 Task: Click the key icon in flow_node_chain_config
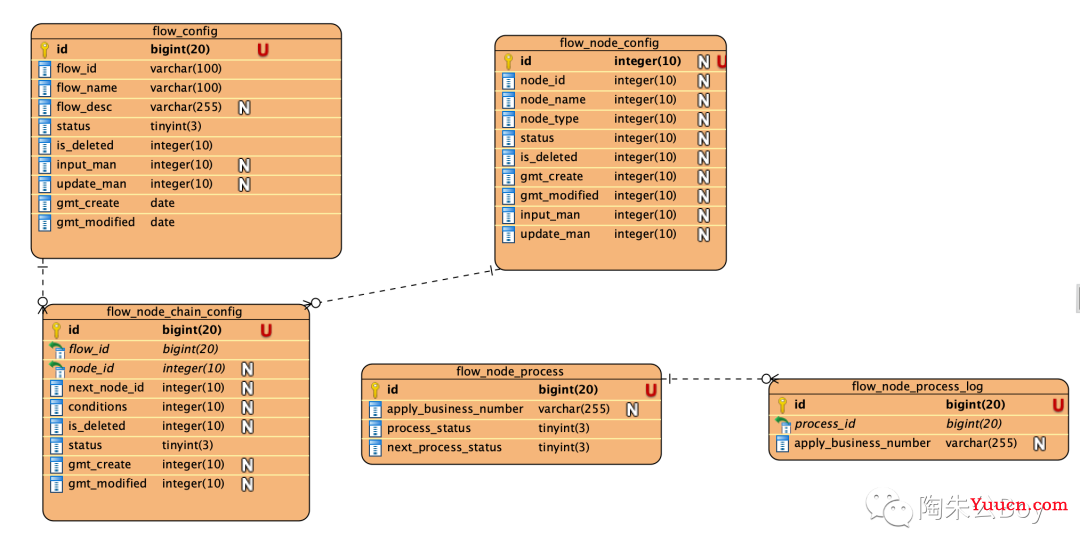[x=56, y=330]
